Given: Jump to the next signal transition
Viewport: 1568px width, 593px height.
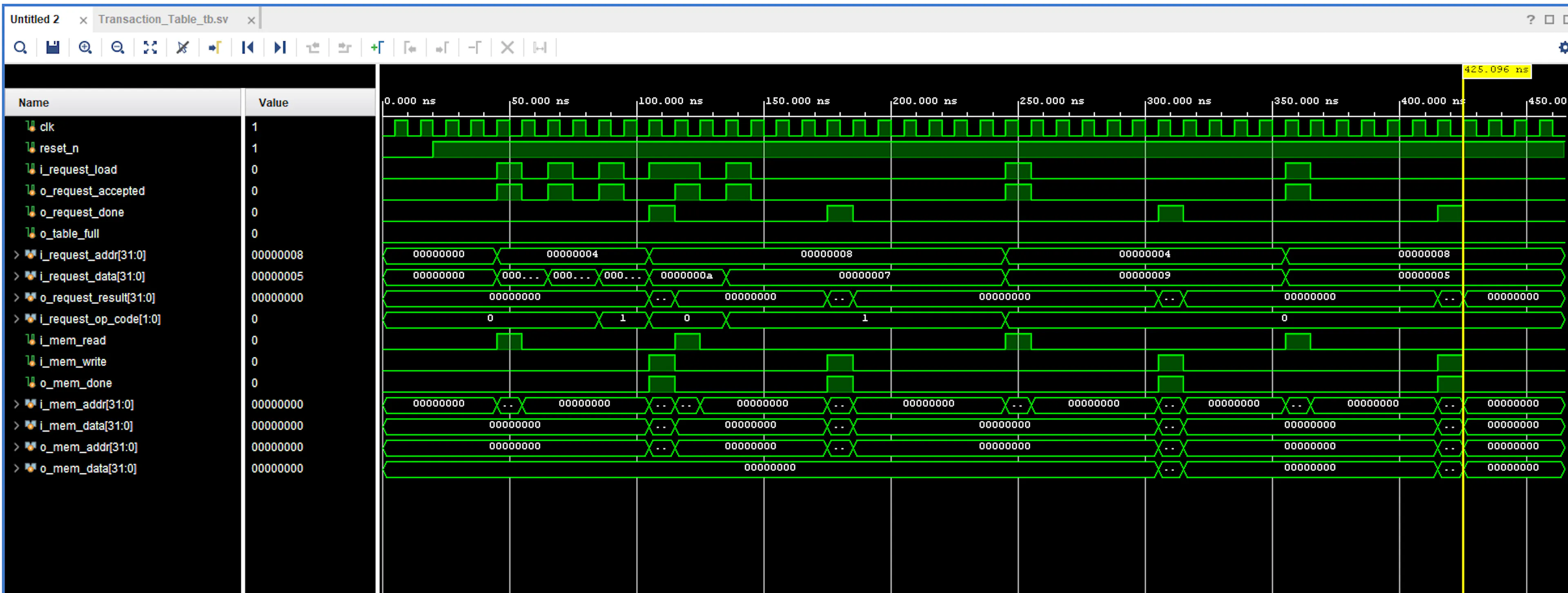Looking at the screenshot, I should [280, 47].
